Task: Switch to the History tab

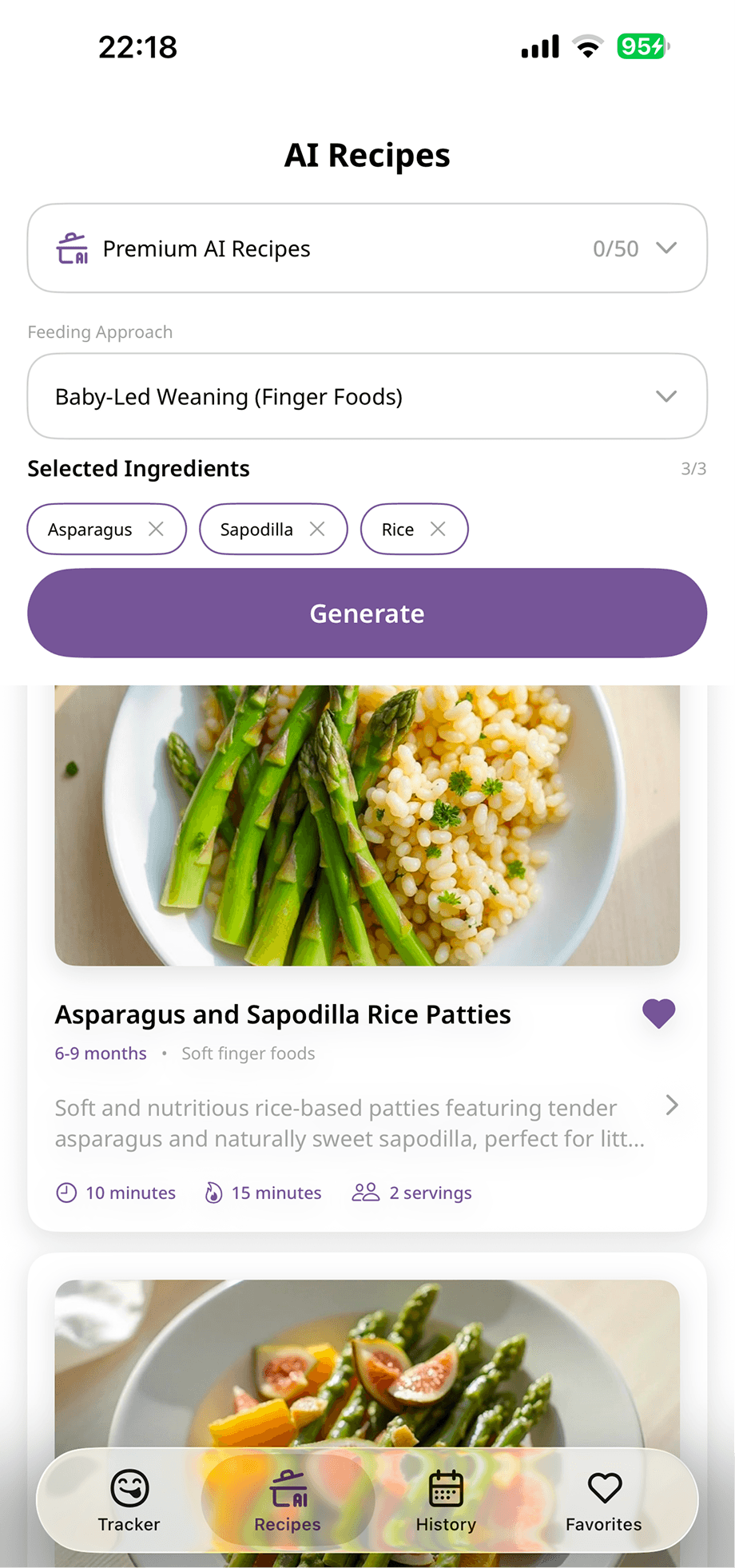Action: [x=446, y=1501]
